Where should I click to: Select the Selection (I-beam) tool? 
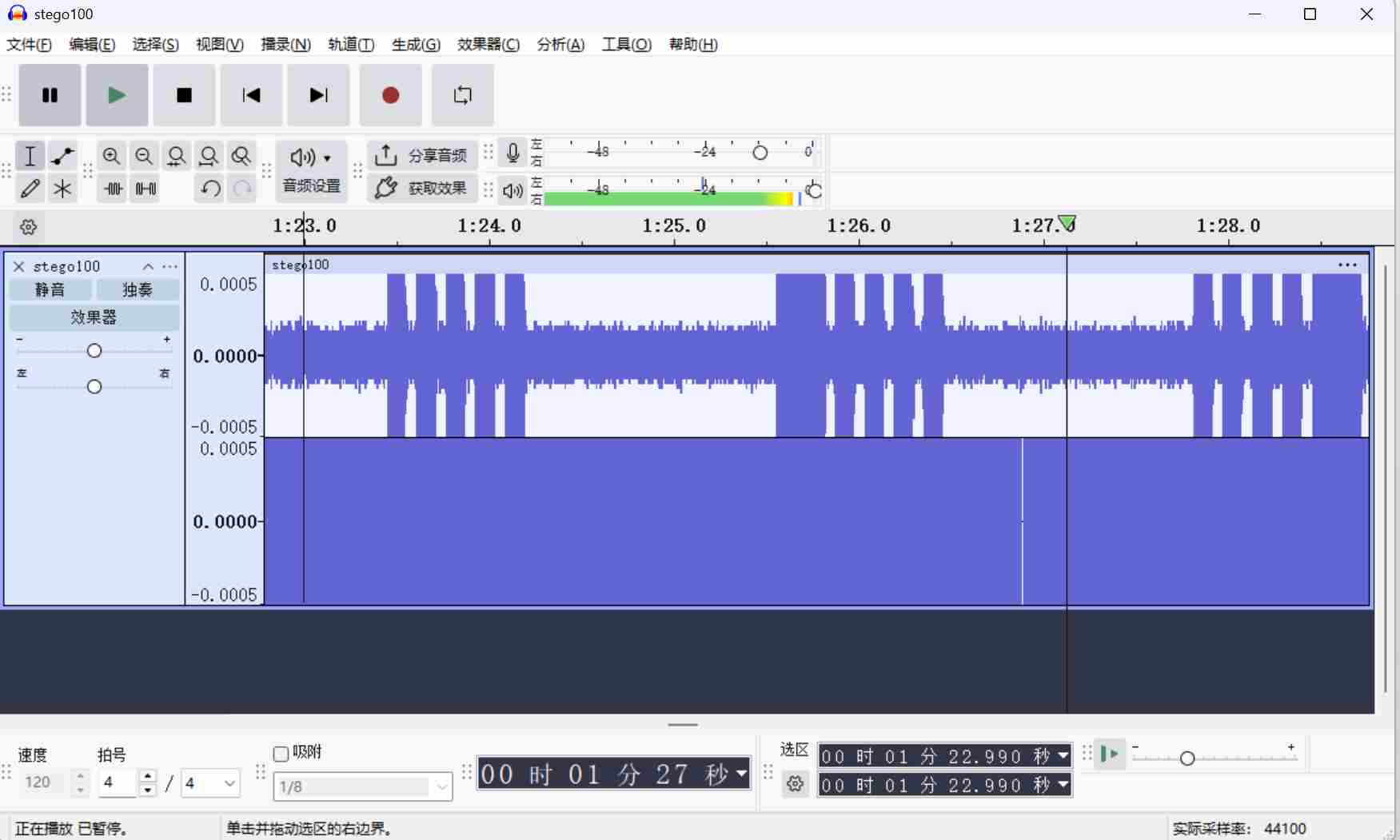[30, 156]
